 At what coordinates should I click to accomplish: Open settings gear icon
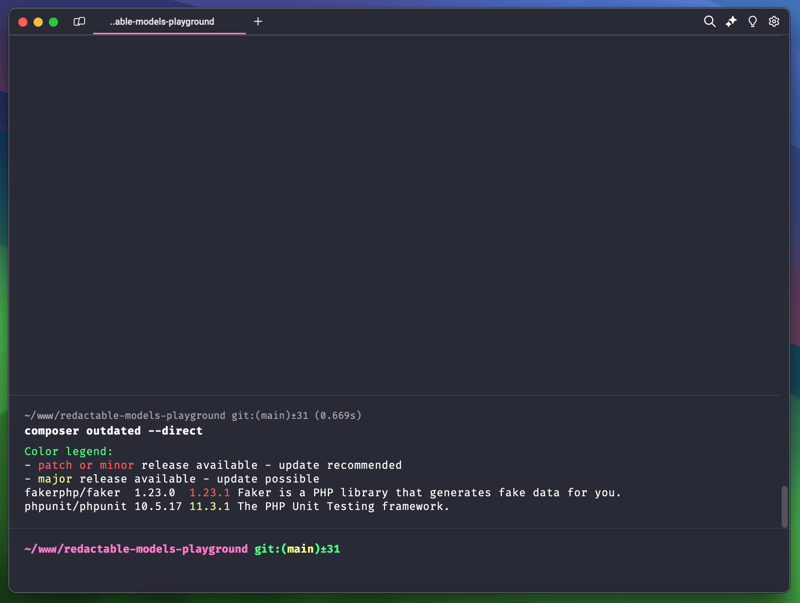click(774, 21)
